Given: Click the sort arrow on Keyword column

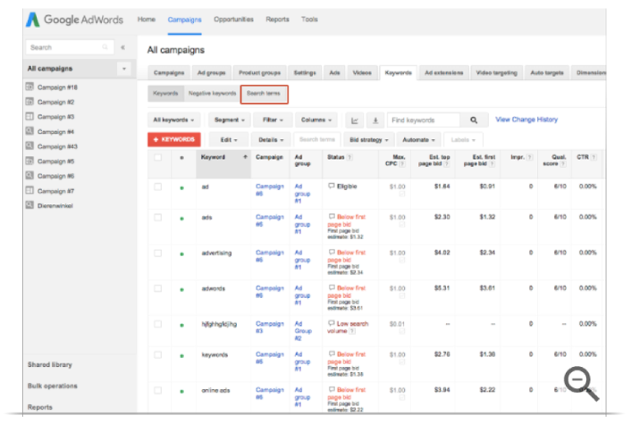Looking at the screenshot, I should [245, 157].
